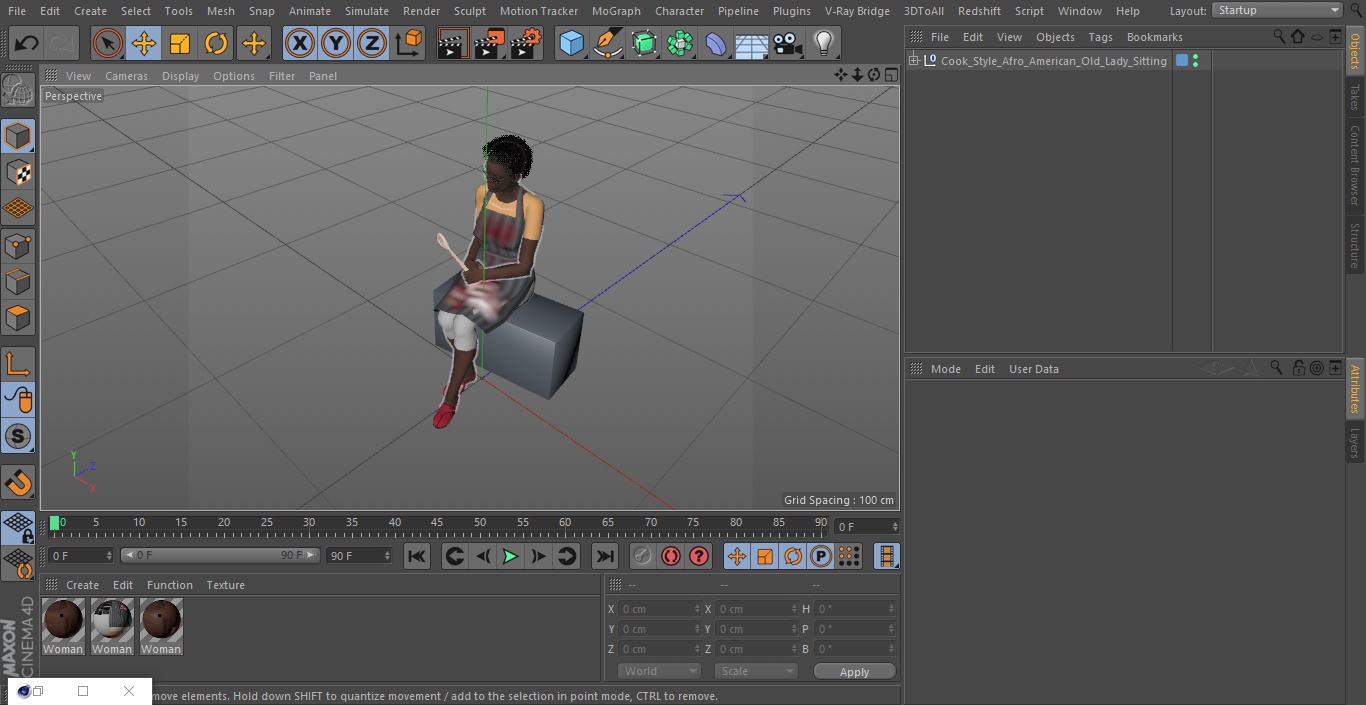
Task: Enable the Axis mode icon
Action: (x=18, y=364)
